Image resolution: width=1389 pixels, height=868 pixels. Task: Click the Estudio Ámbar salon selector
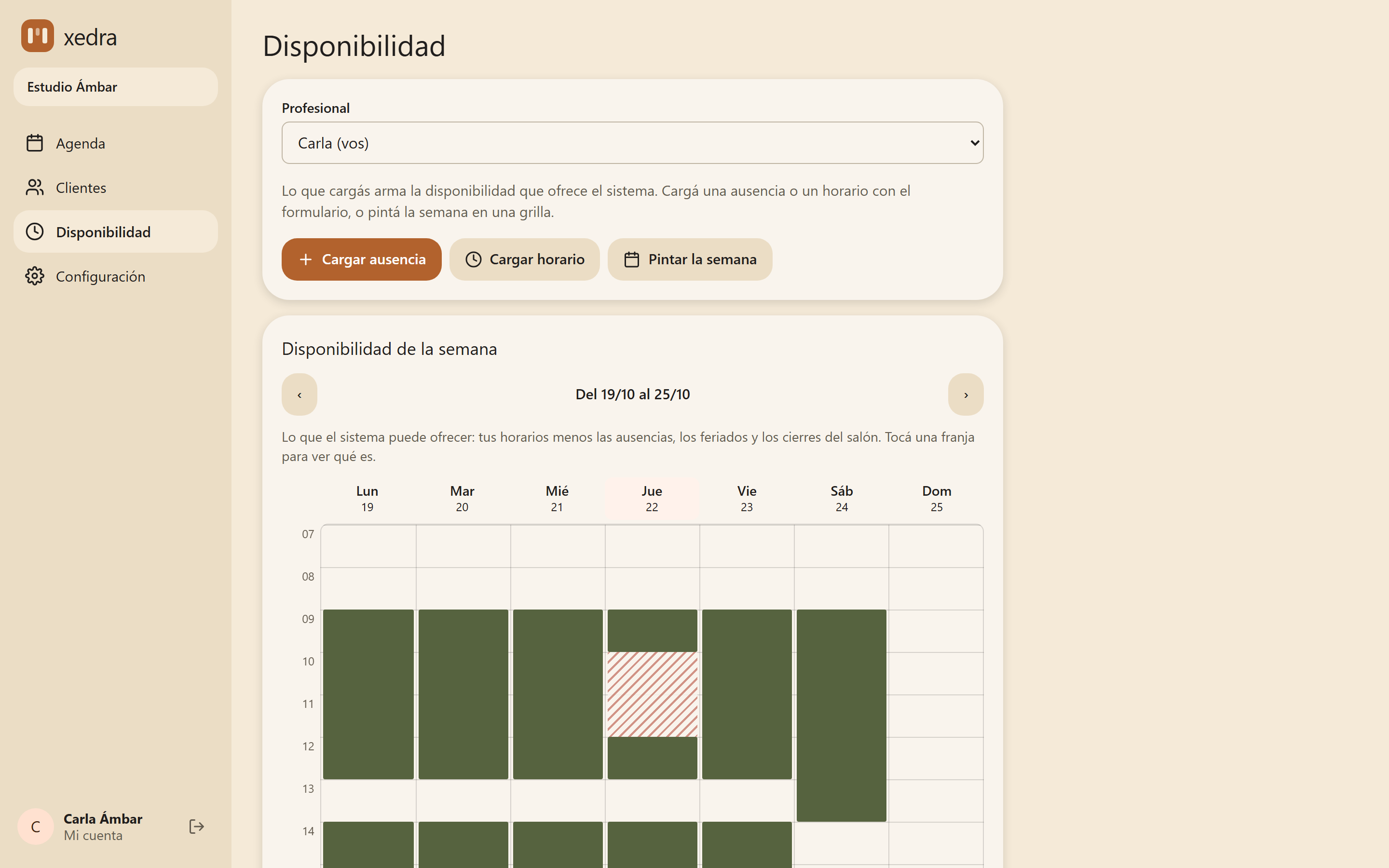tap(115, 87)
